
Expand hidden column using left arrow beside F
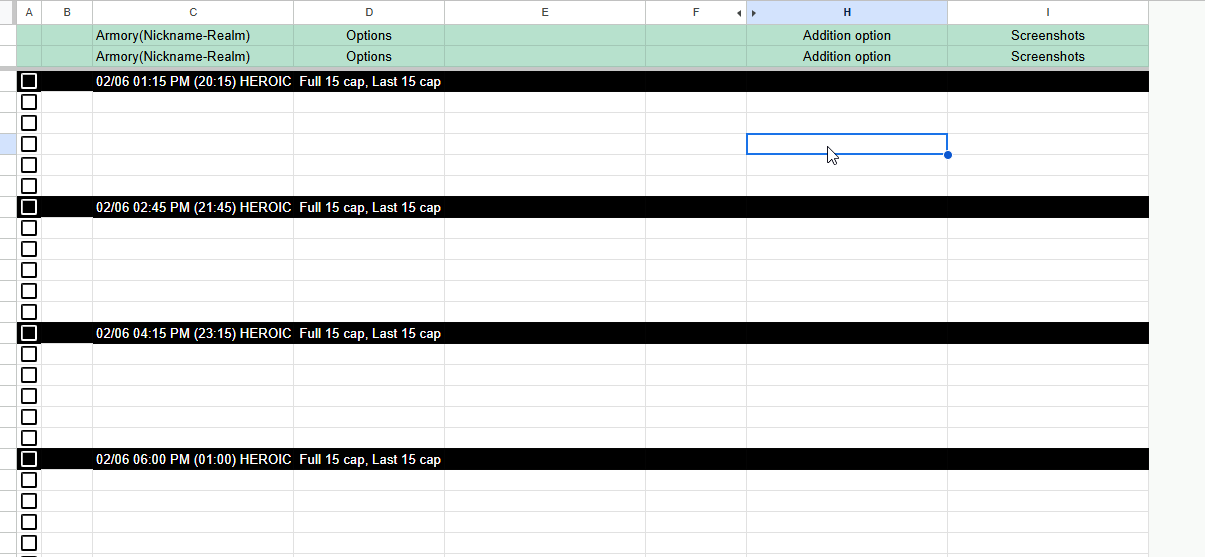(x=739, y=12)
